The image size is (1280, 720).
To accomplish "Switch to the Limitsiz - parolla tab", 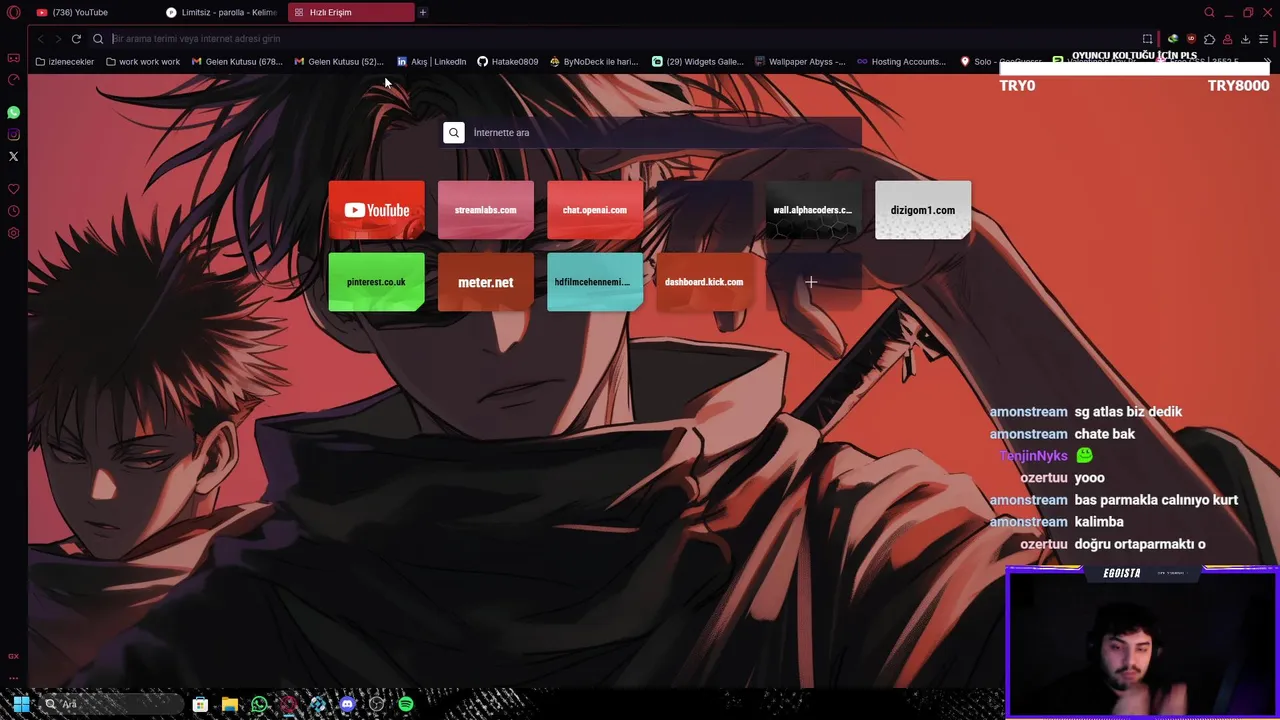I will 222,12.
